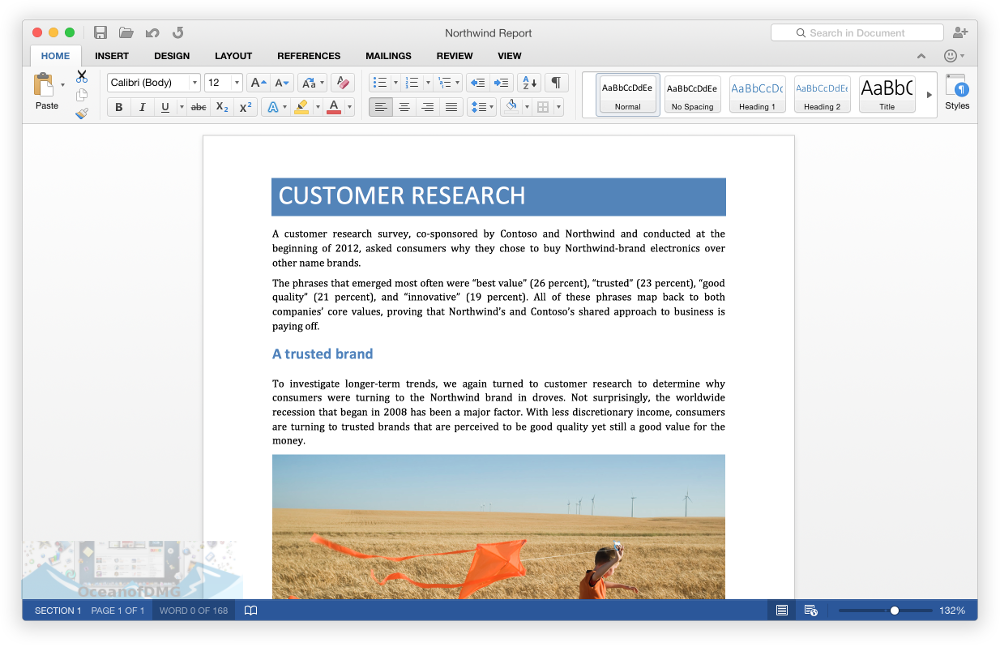Switch to Draft view in status bar

pyautogui.click(x=781, y=610)
